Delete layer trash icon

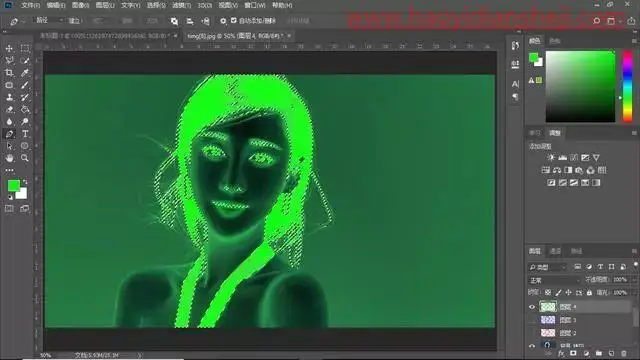(624, 353)
